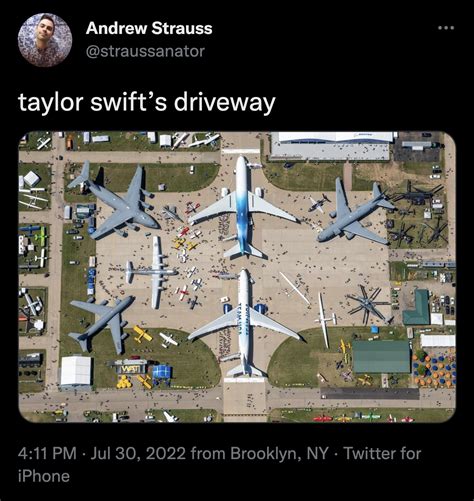The height and width of the screenshot is (501, 474).
Task: Click the Jul 30, 2022 date
Action: point(138,453)
